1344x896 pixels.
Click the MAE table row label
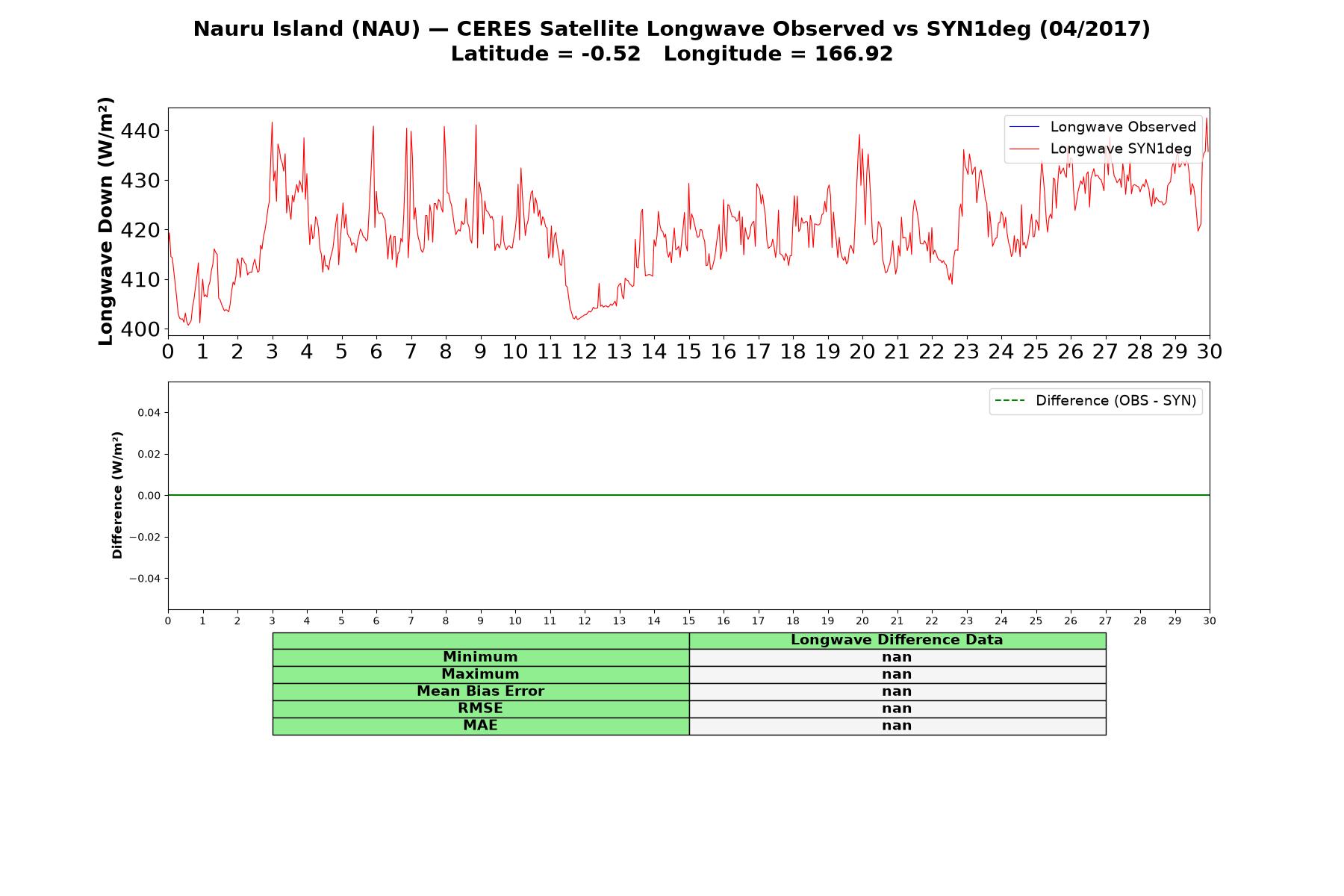(481, 726)
